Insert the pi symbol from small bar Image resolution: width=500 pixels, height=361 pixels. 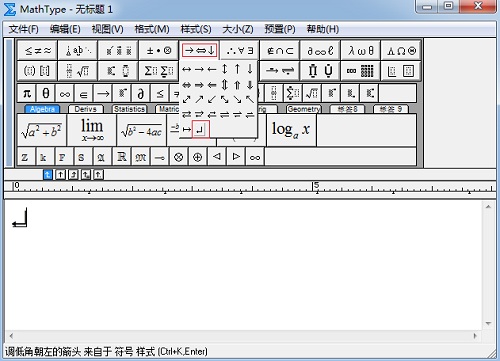click(27, 93)
